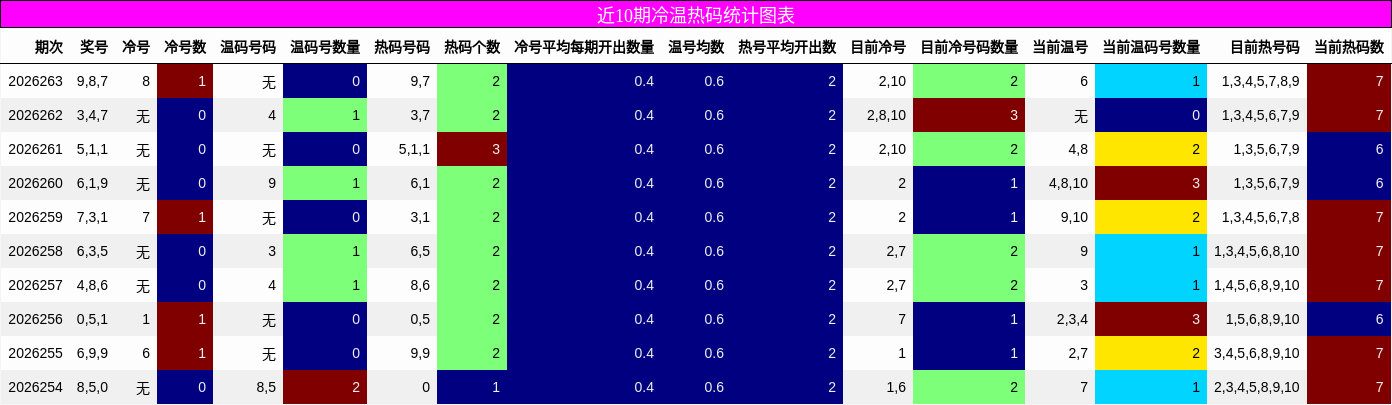Click the 冷号平均每期开出数量 header
Image resolution: width=1392 pixels, height=405 pixels.
[584, 47]
